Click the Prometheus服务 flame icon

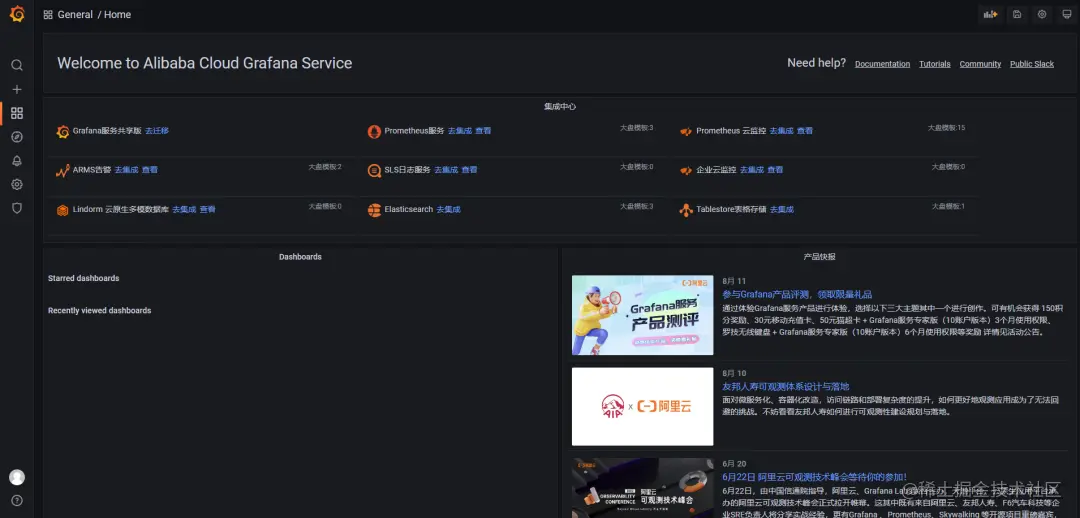[x=374, y=132]
